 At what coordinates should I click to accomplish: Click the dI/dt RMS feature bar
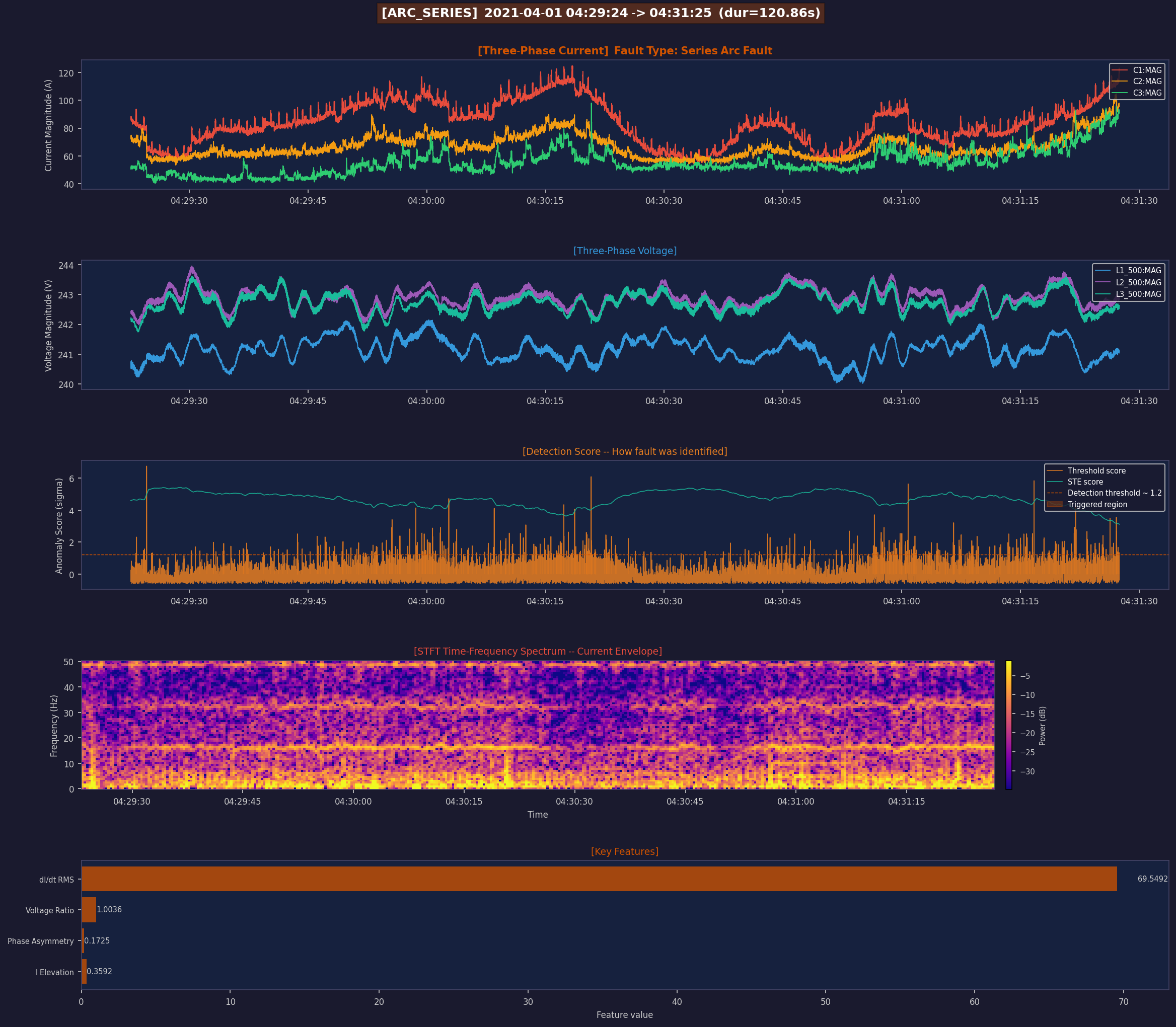(x=599, y=879)
